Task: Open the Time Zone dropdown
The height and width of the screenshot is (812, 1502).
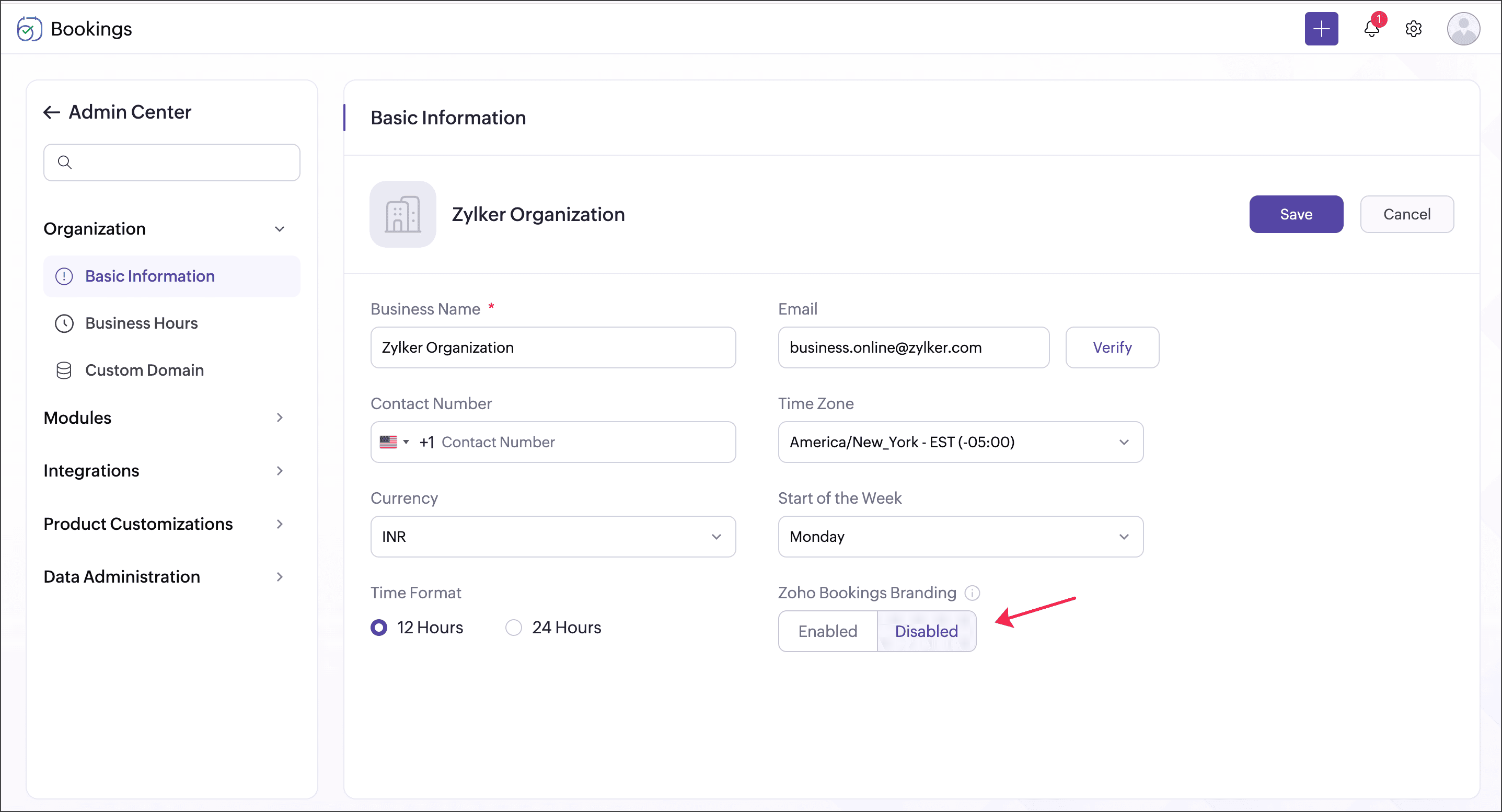Action: tap(960, 442)
